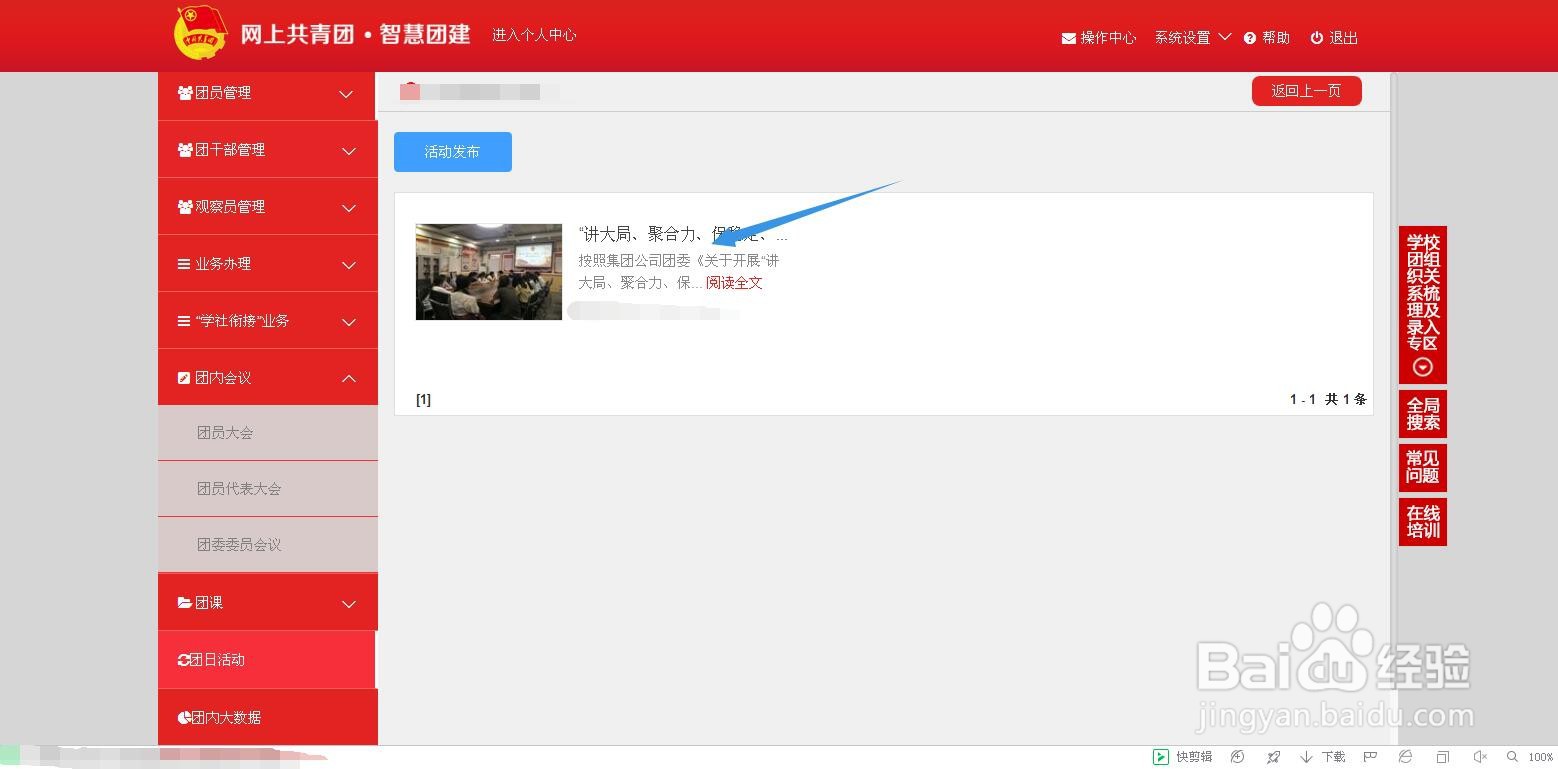
Task: Expand the 学校团组织 panel circular arrow
Action: [x=1422, y=366]
